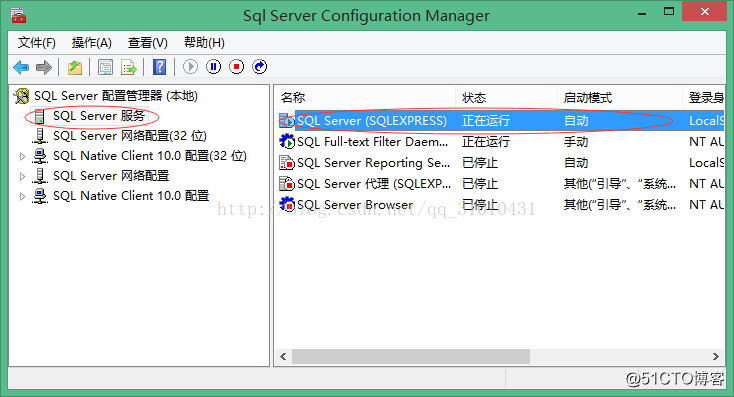Screen dimensions: 734x397
Task: Expand SQL Native Client 10.0 配置 node
Action: pos(22,197)
